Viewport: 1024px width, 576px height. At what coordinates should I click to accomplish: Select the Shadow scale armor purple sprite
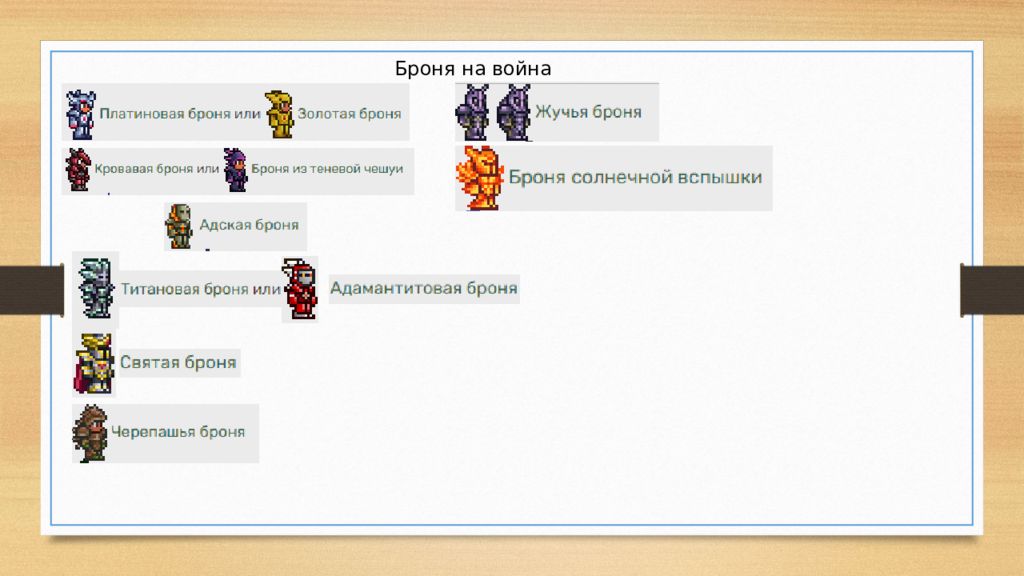tap(236, 170)
